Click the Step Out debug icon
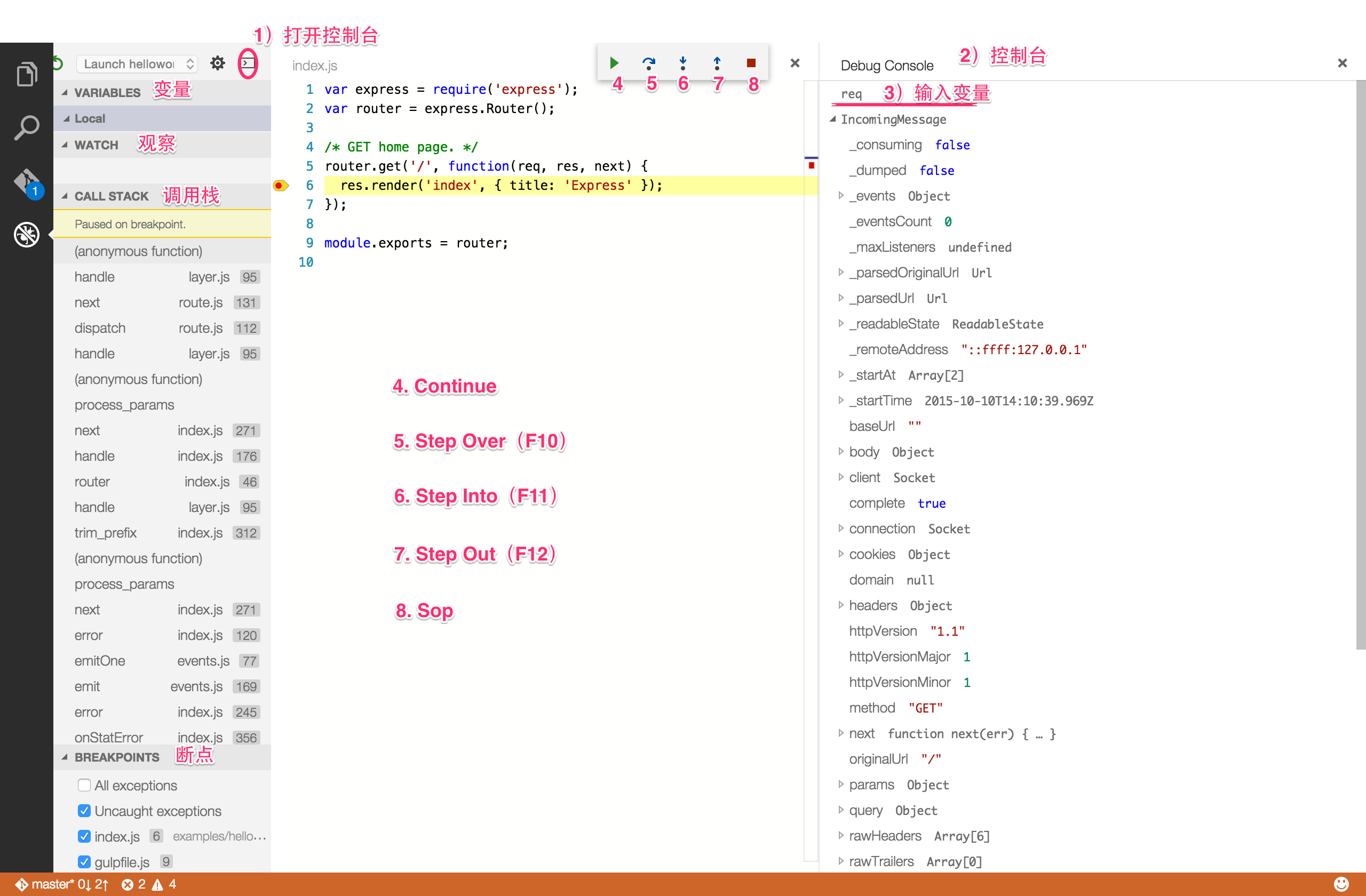 click(x=717, y=62)
